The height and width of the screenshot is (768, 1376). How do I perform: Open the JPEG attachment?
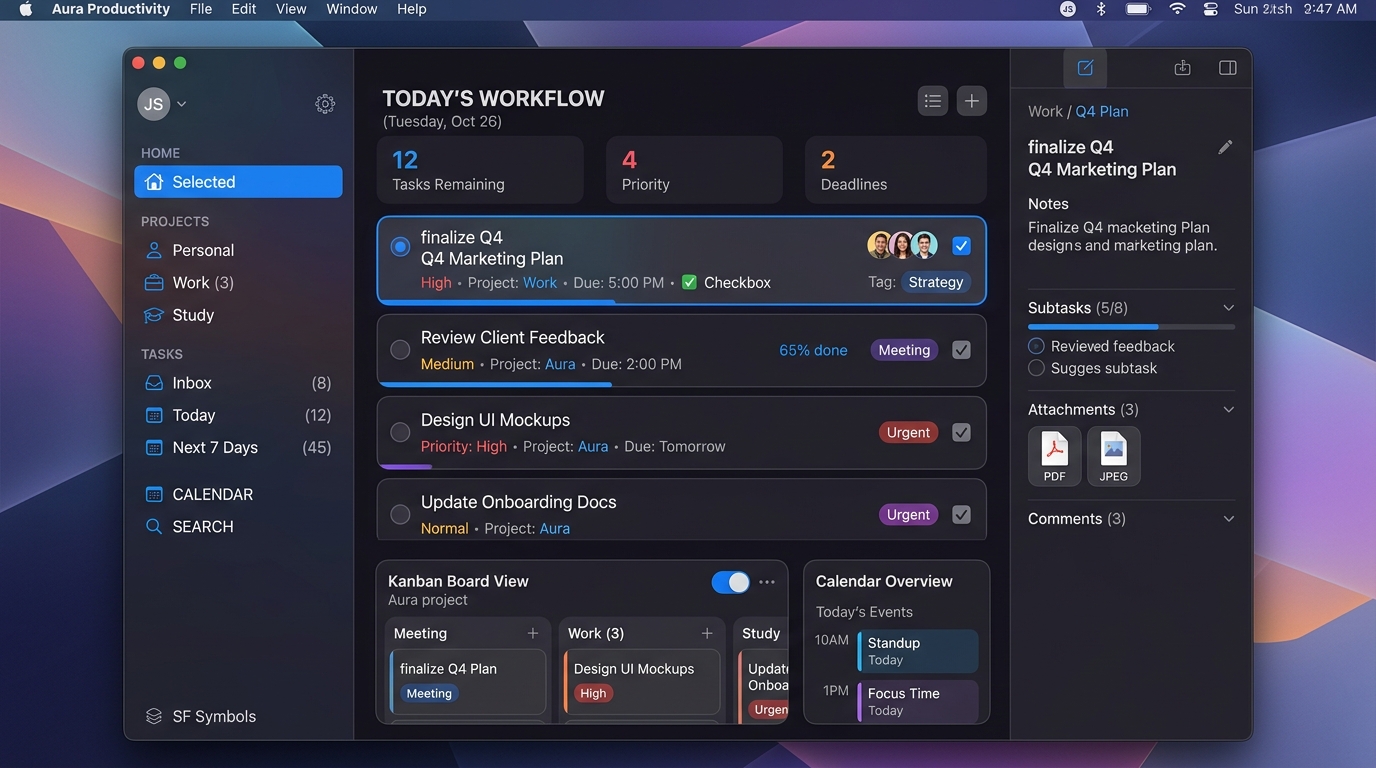[x=1114, y=456]
